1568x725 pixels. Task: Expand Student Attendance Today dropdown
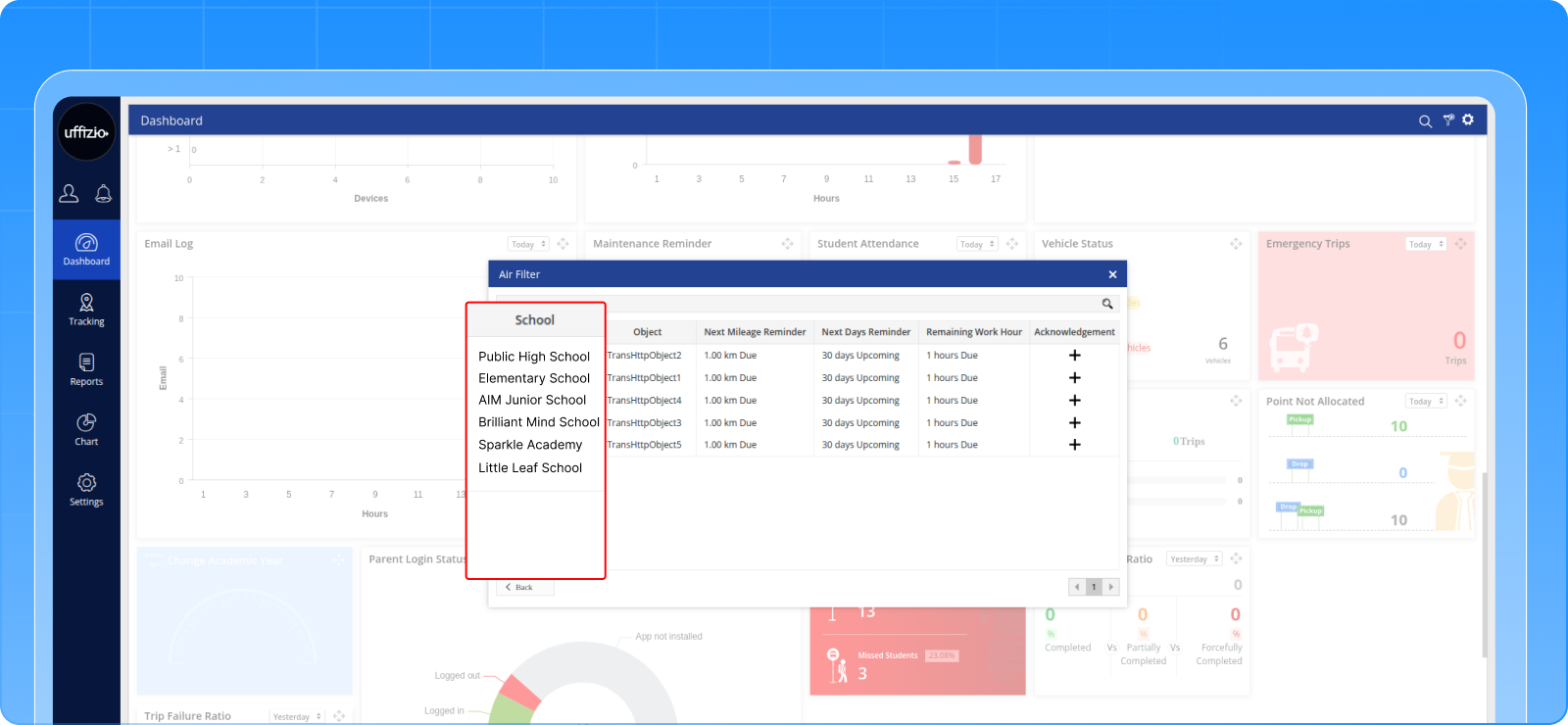point(977,244)
